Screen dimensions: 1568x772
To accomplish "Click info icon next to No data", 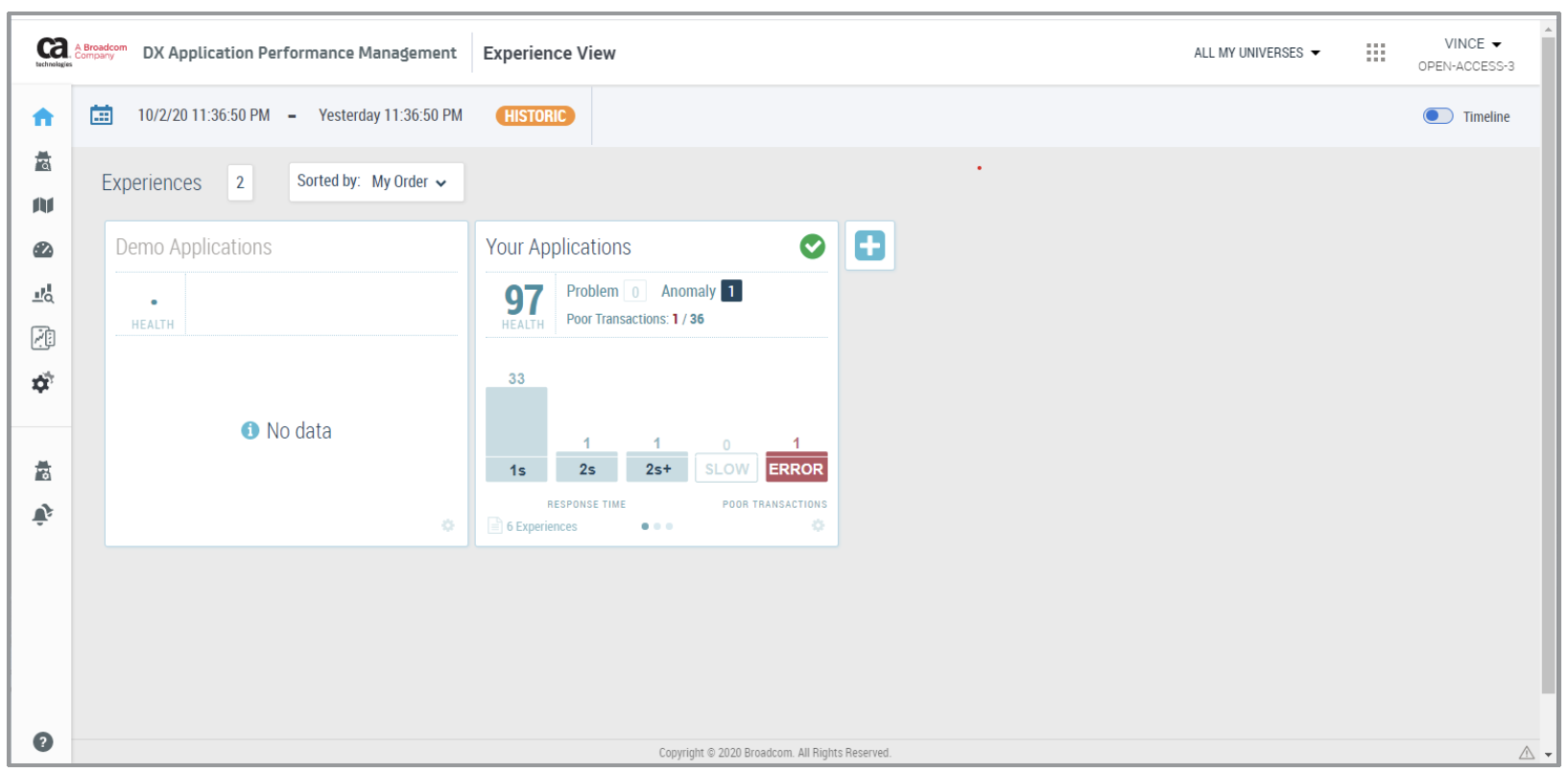I will (x=249, y=430).
